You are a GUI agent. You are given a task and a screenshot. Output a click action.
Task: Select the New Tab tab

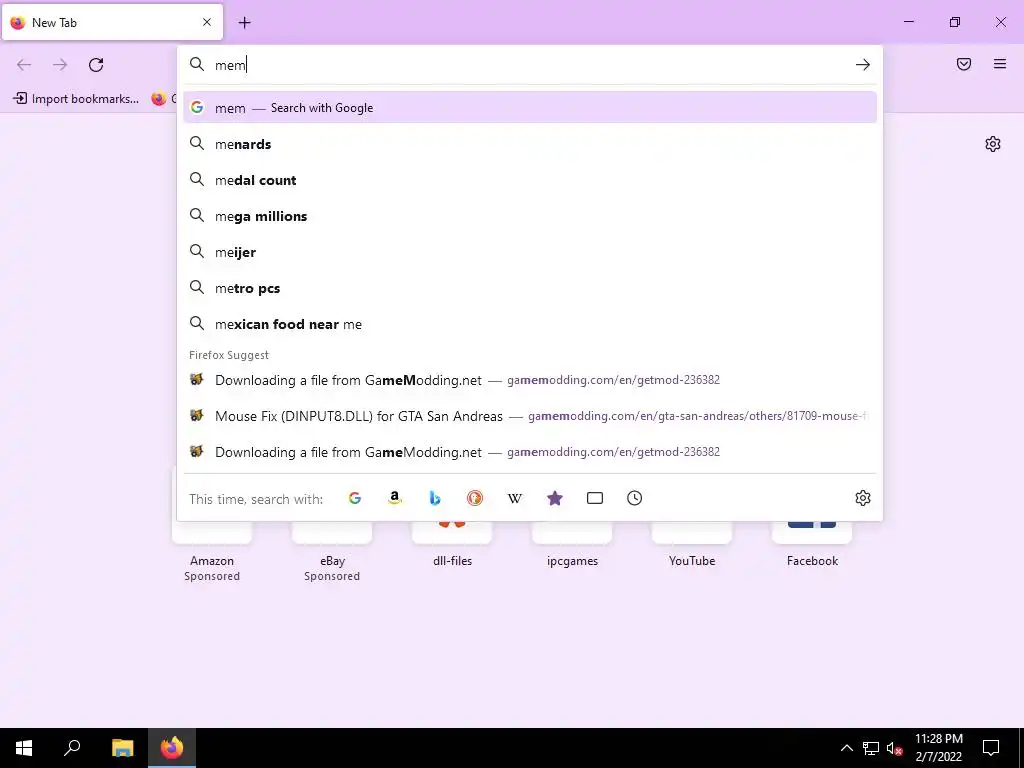click(112, 22)
